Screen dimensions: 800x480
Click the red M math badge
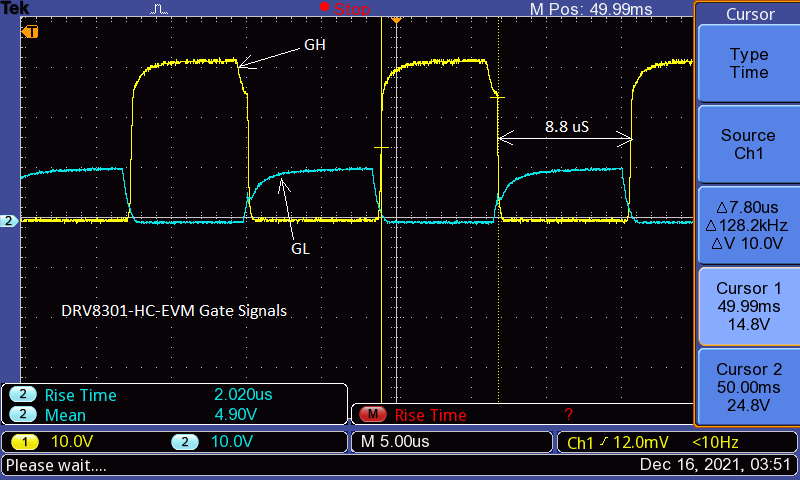373,414
